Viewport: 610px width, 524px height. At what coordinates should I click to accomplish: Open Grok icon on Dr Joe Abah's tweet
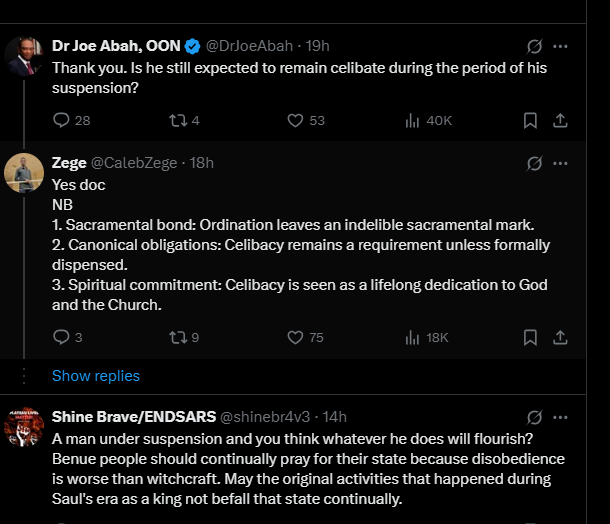pos(535,46)
